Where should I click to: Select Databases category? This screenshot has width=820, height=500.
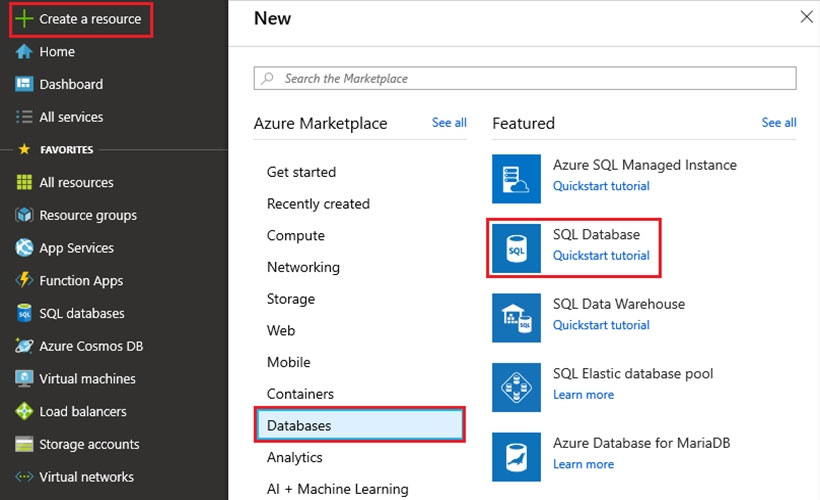click(x=360, y=425)
